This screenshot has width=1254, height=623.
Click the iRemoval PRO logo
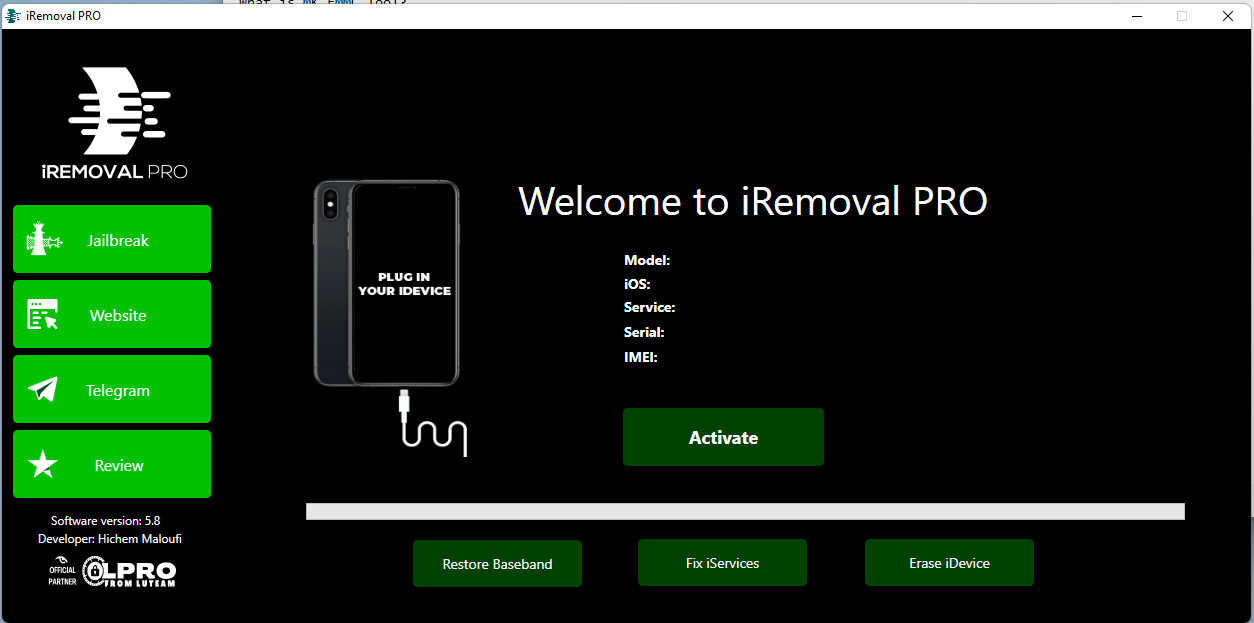click(x=115, y=120)
